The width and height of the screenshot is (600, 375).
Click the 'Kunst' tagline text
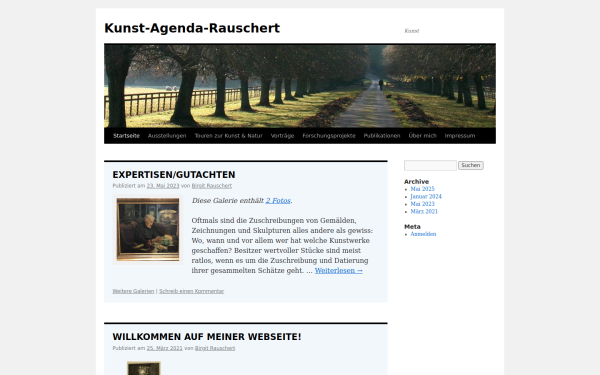(412, 31)
